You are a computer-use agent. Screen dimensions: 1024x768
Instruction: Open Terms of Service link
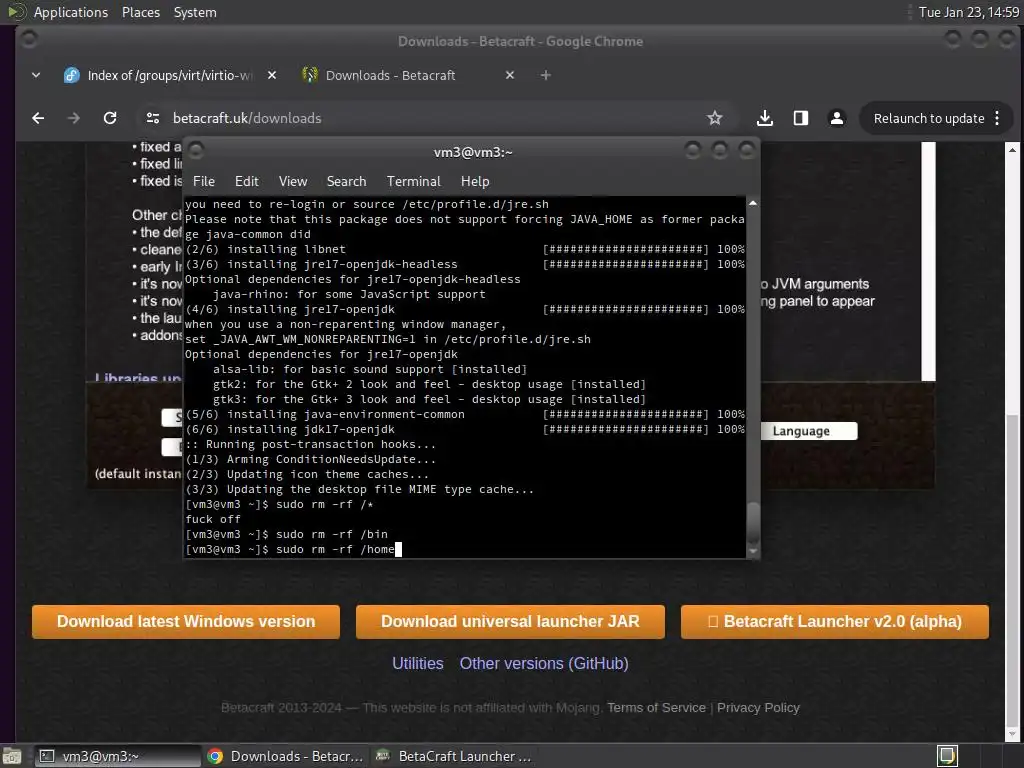pyautogui.click(x=656, y=708)
